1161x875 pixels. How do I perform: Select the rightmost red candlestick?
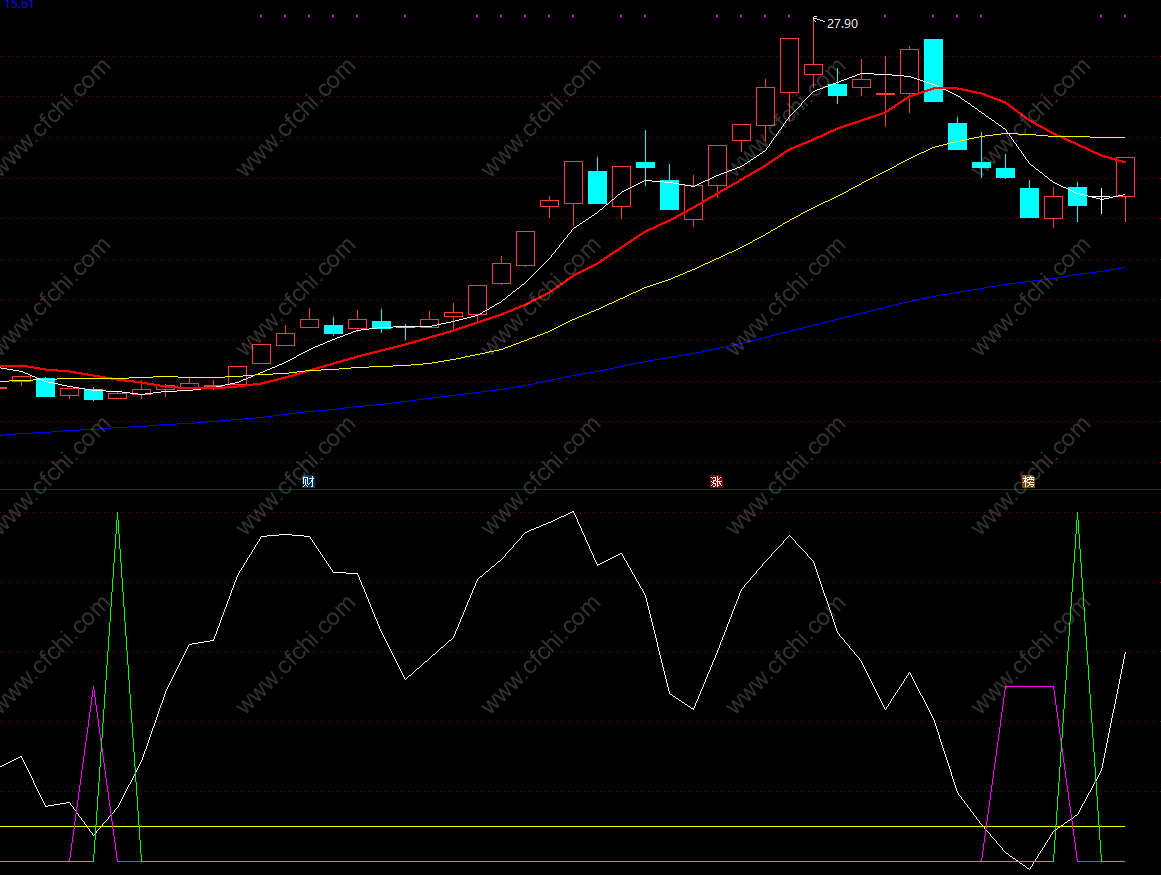(x=1125, y=178)
